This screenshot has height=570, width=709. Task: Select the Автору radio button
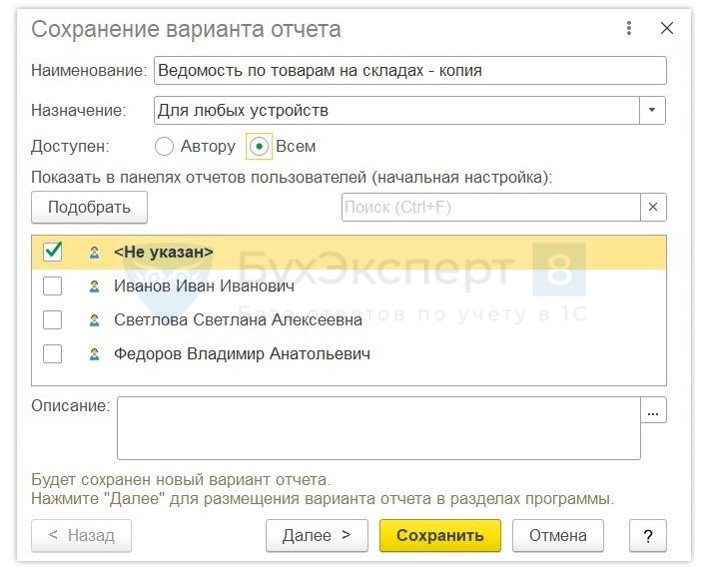(164, 146)
